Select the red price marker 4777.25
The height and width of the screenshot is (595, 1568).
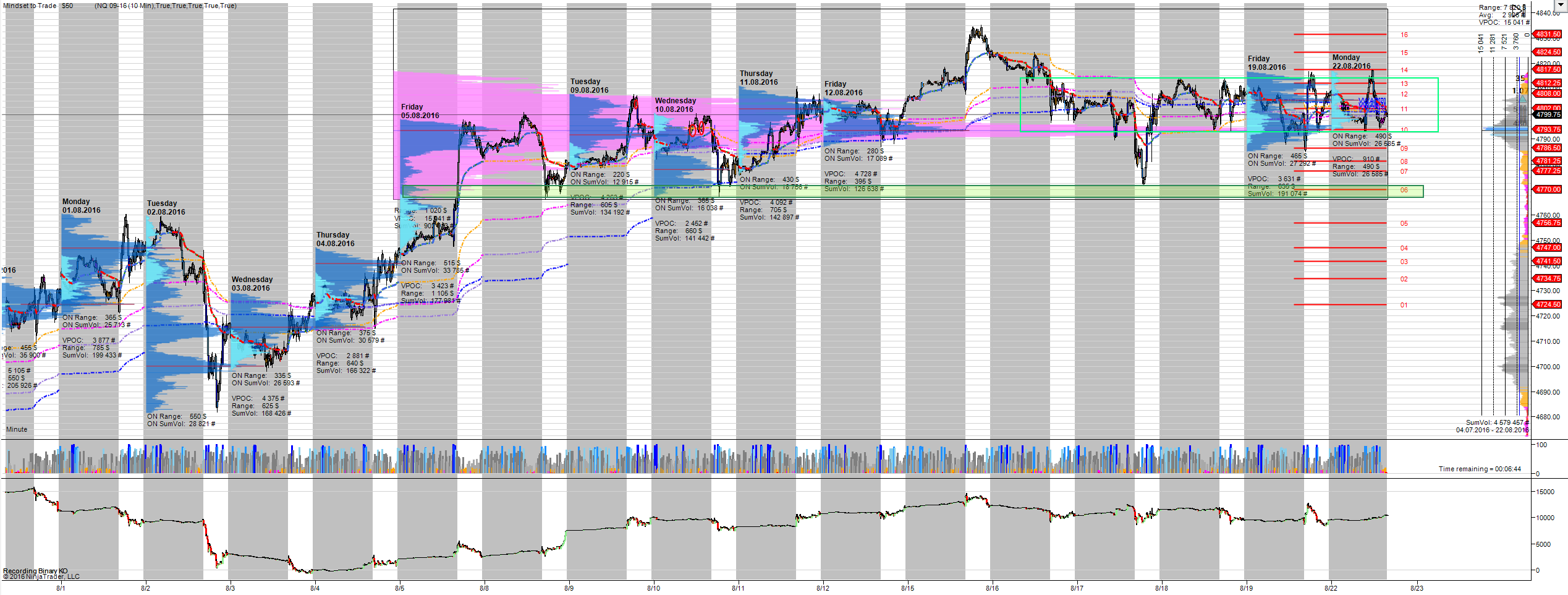[1548, 171]
